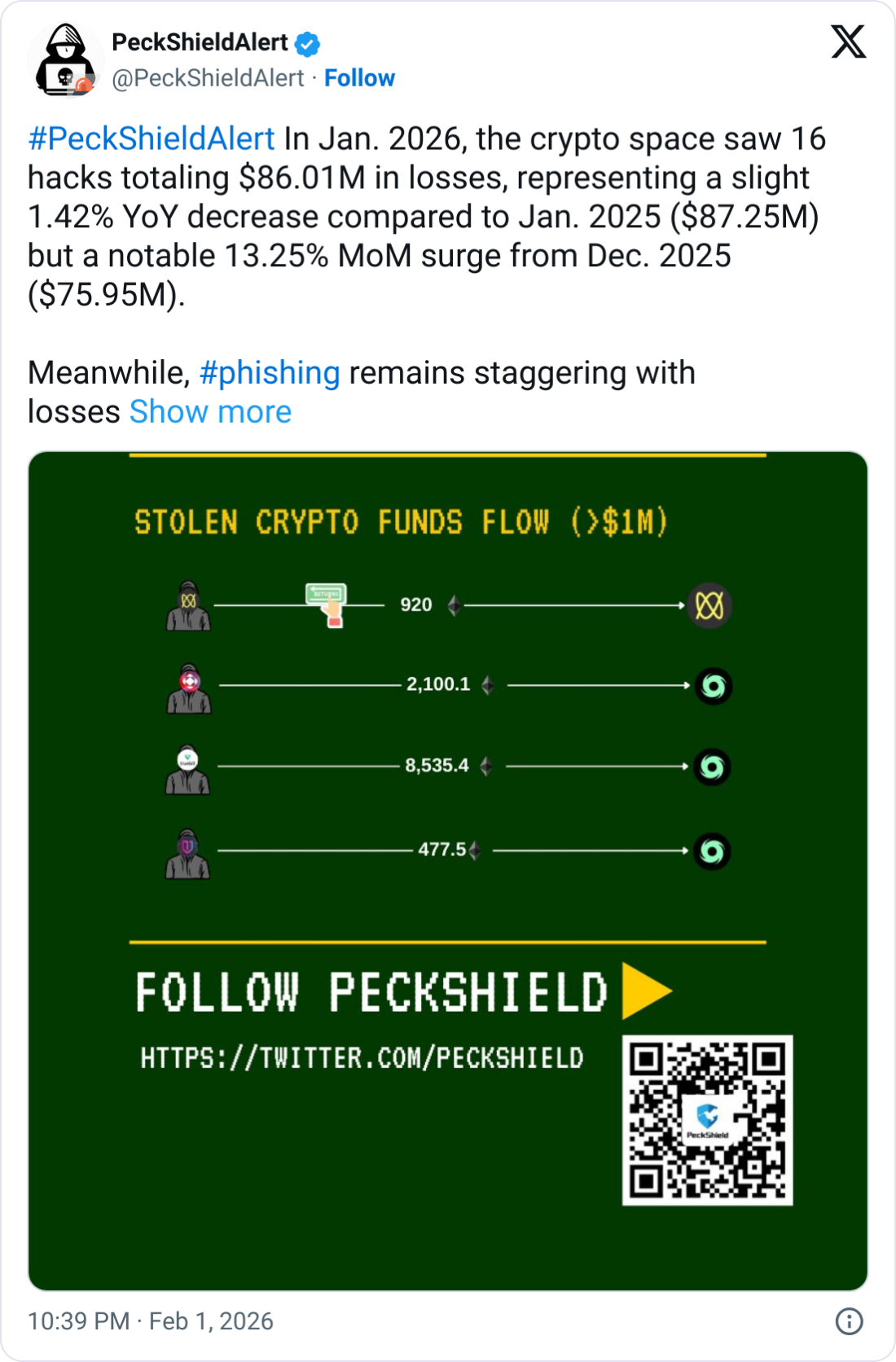Image resolution: width=896 pixels, height=1362 pixels.
Task: Click the @PeckShieldAlert handle
Action: (x=208, y=78)
